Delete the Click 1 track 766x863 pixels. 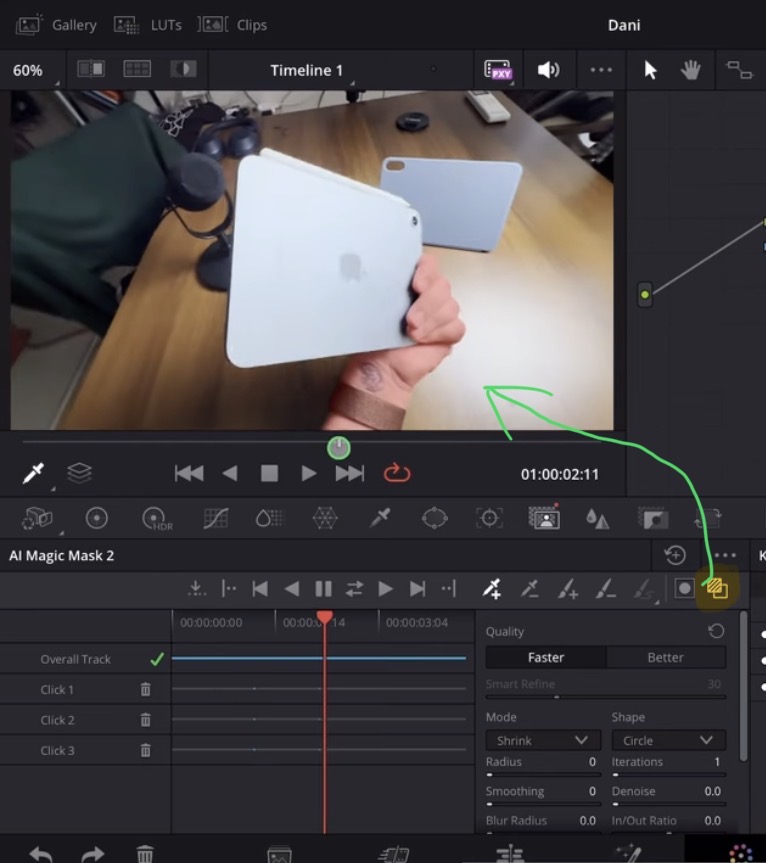(145, 690)
